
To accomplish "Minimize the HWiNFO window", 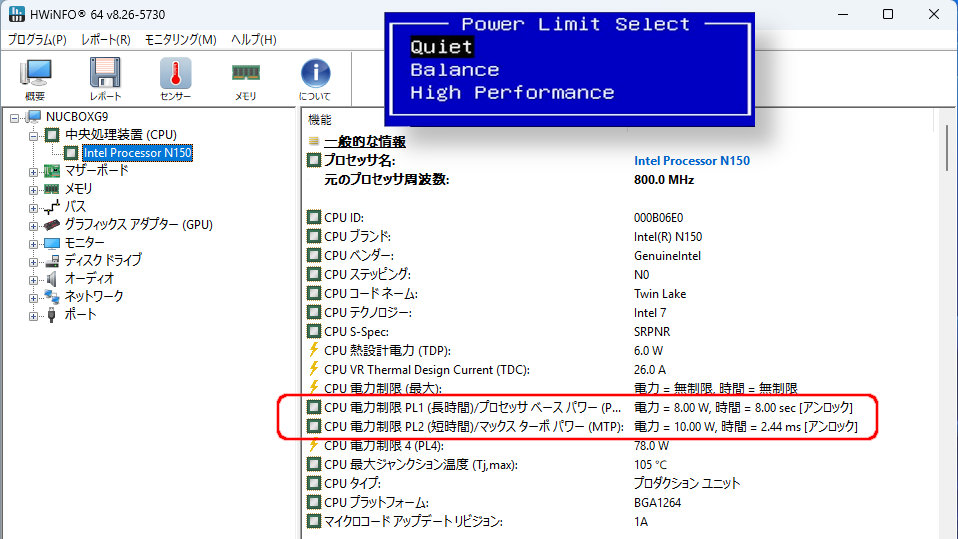I will point(843,14).
